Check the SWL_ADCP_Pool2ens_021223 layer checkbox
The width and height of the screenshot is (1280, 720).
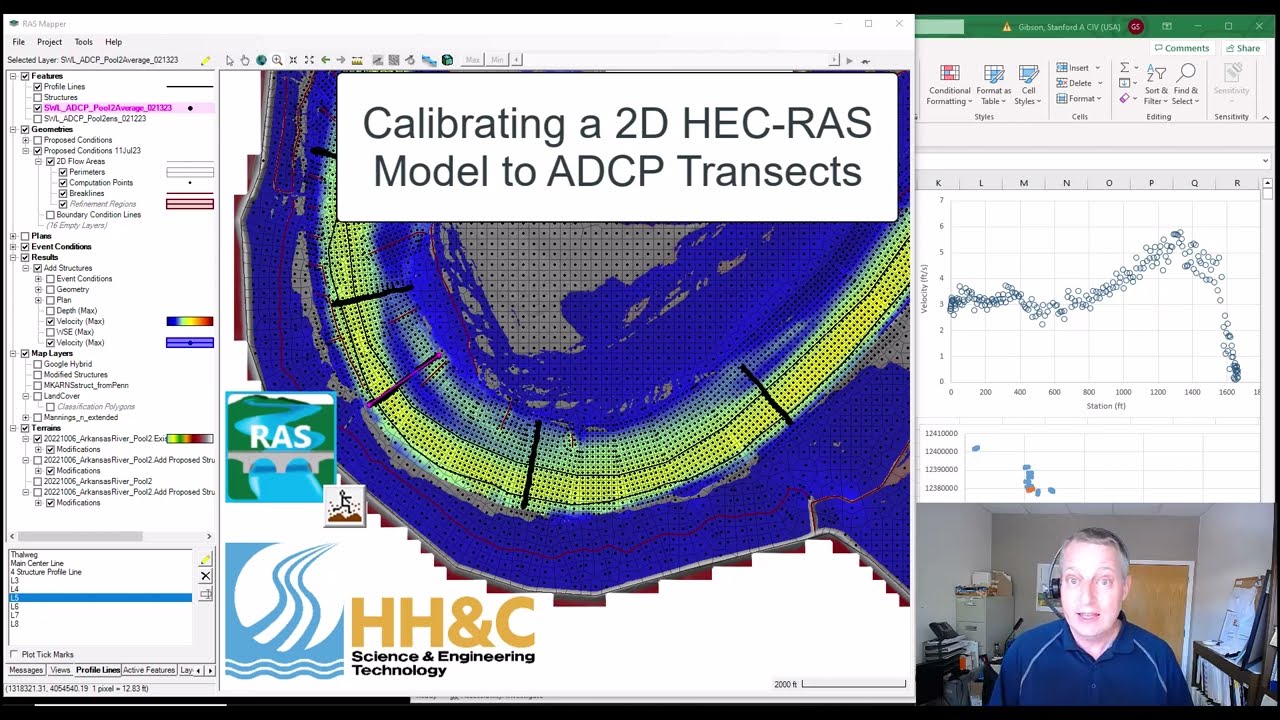[x=38, y=118]
